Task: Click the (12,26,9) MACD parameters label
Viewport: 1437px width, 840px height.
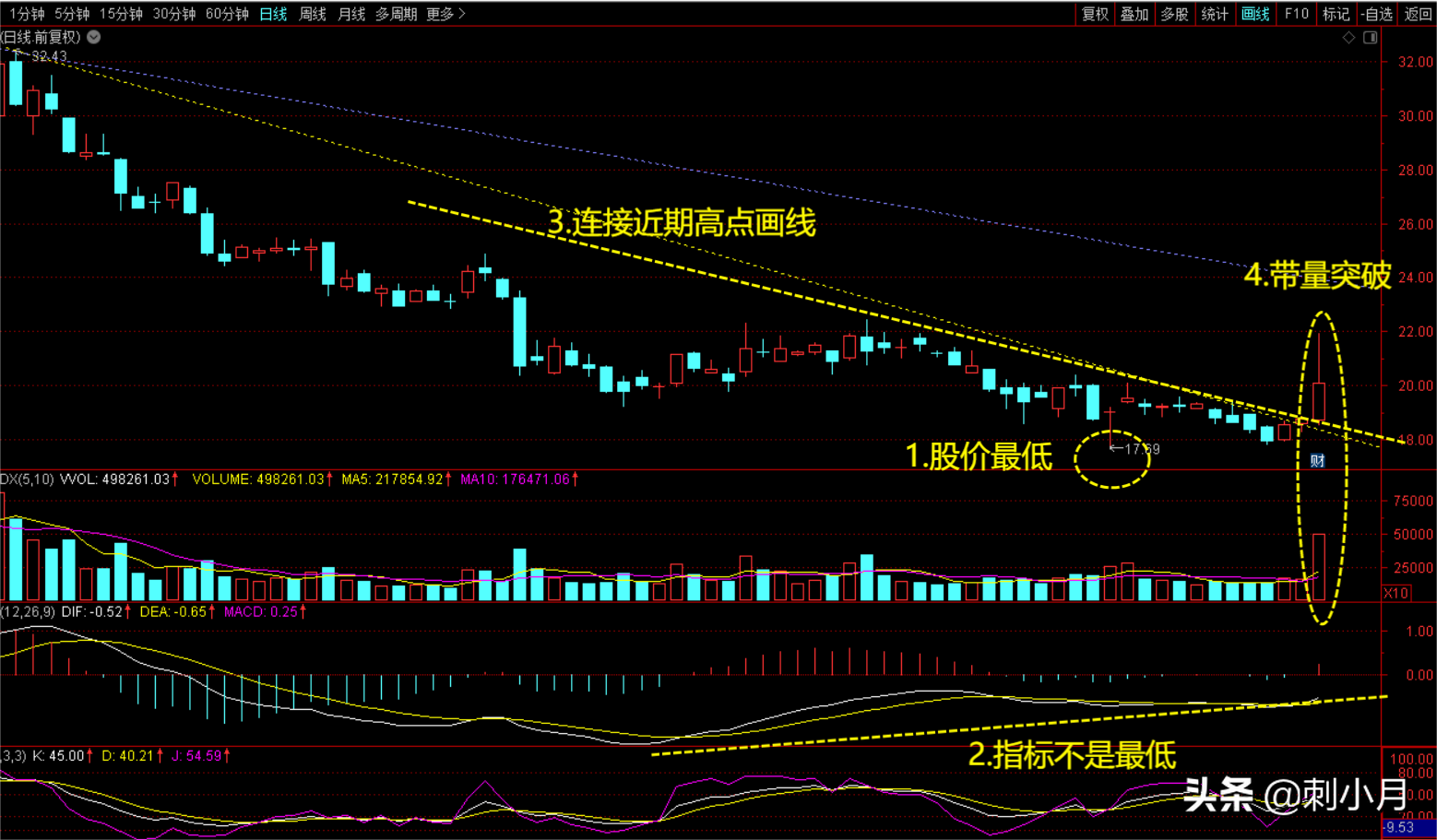Action: click(x=28, y=611)
